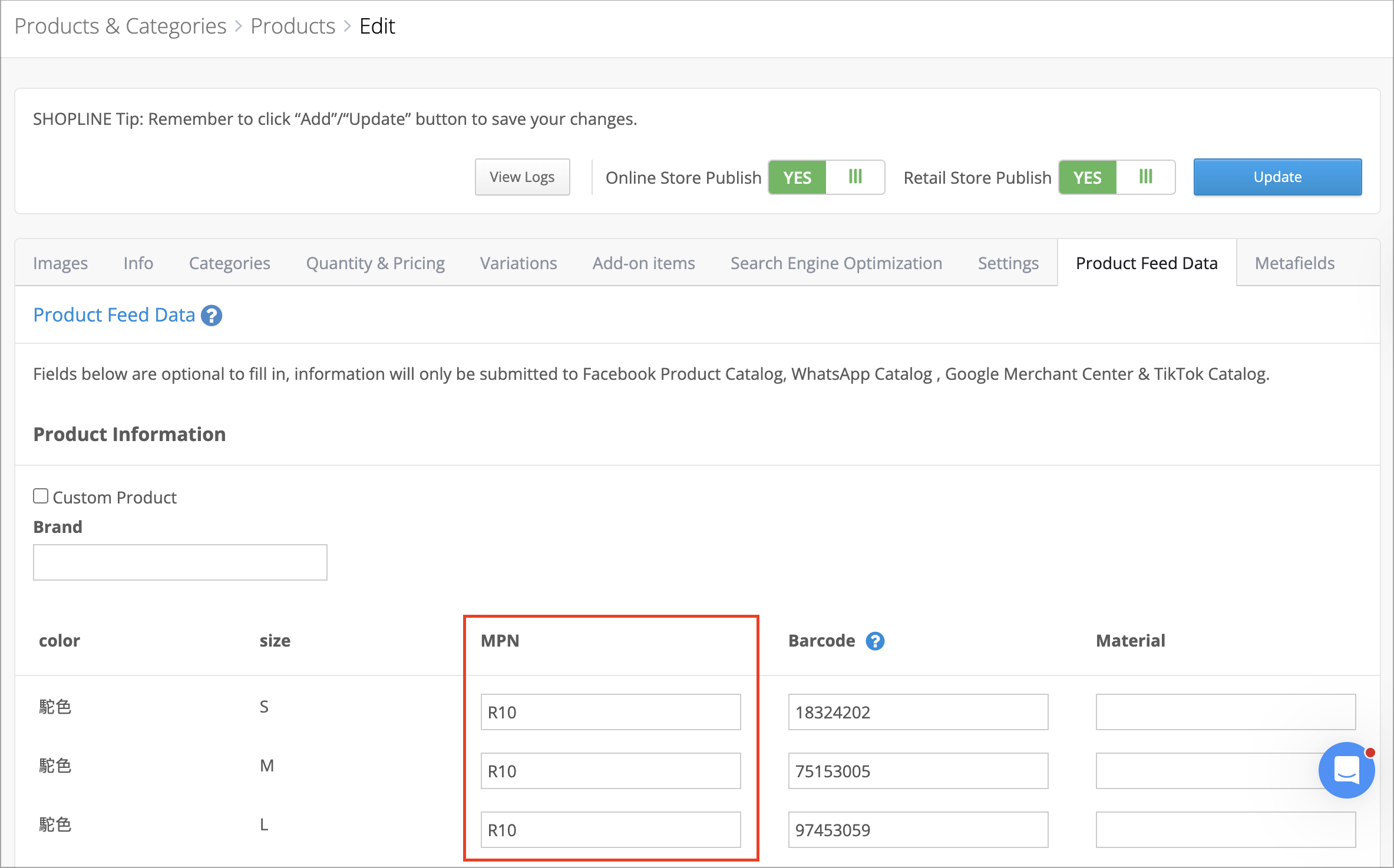The height and width of the screenshot is (868, 1394).
Task: Click the Material field for size L
Action: [x=1225, y=830]
